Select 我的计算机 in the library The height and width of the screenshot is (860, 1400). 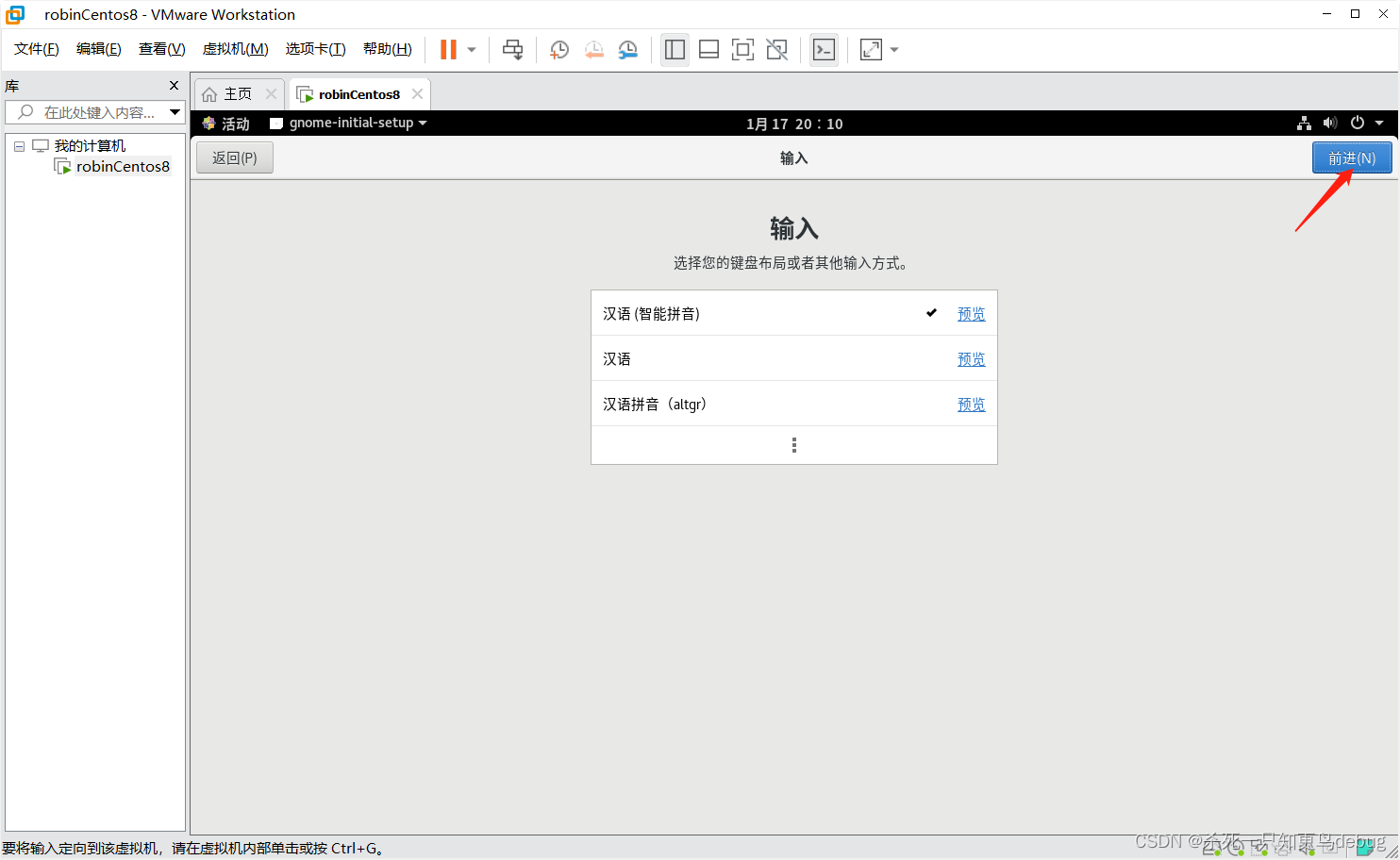pyautogui.click(x=90, y=146)
